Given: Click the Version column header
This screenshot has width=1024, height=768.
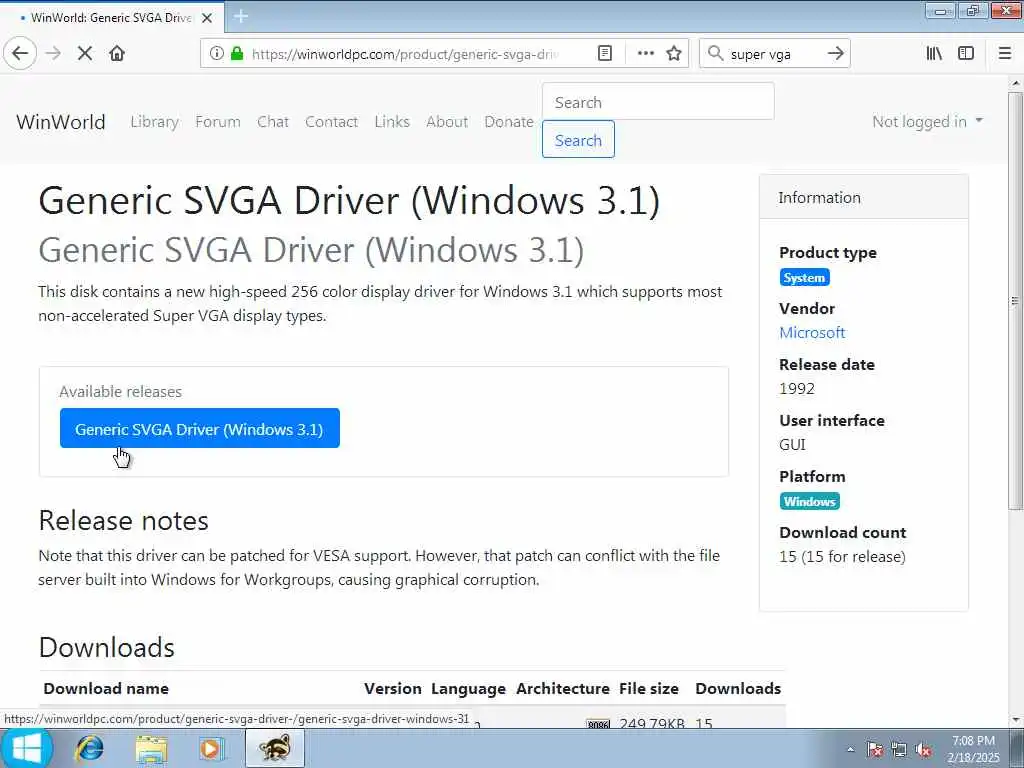Looking at the screenshot, I should [x=392, y=688].
